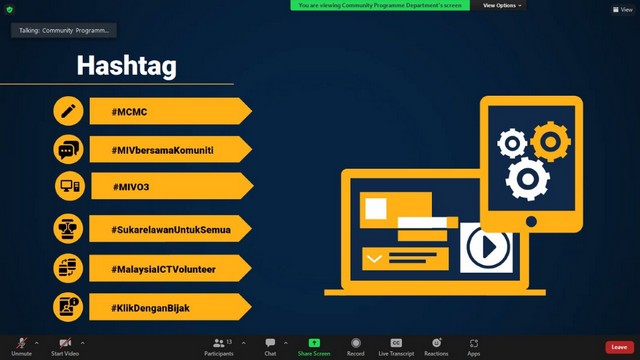Viewport: 640px width, 360px height.
Task: Click the play button in shared slide
Action: tap(488, 247)
